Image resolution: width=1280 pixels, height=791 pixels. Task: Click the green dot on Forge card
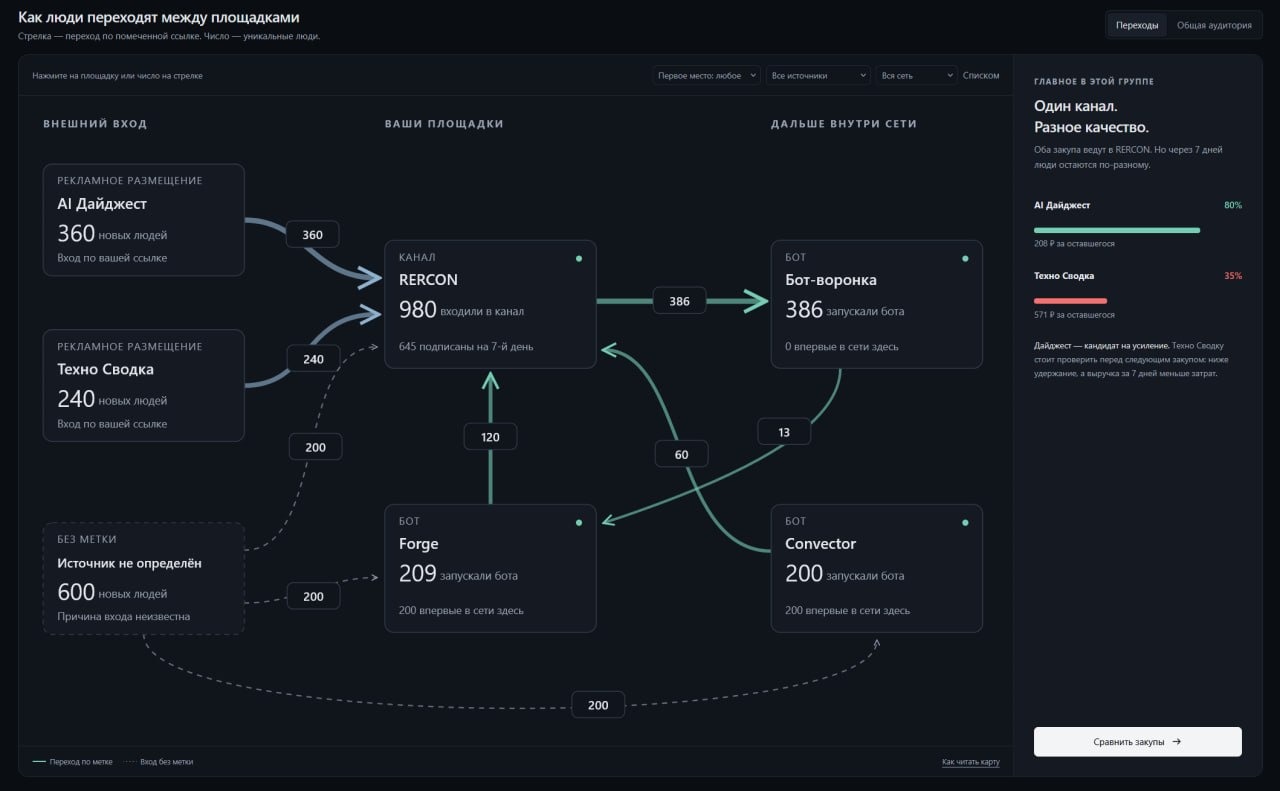point(579,522)
